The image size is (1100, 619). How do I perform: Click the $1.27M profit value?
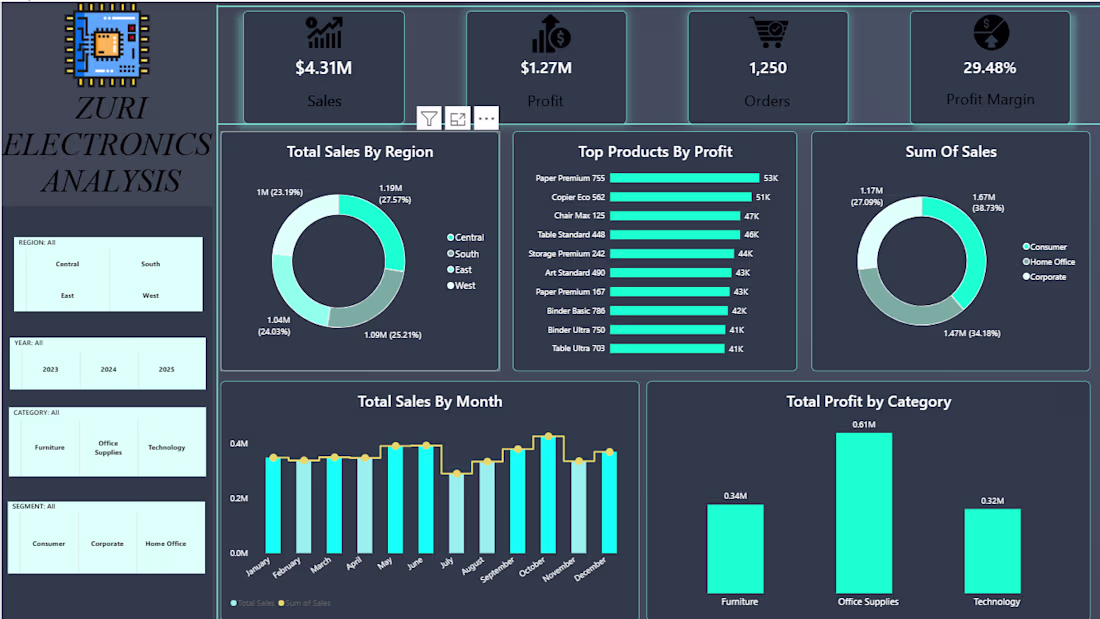[x=546, y=68]
